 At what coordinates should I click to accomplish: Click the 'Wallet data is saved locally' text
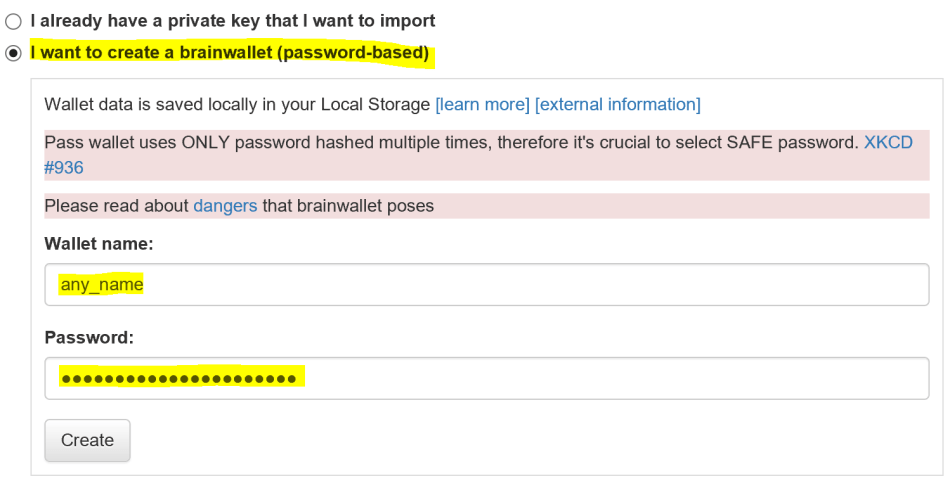click(180, 104)
